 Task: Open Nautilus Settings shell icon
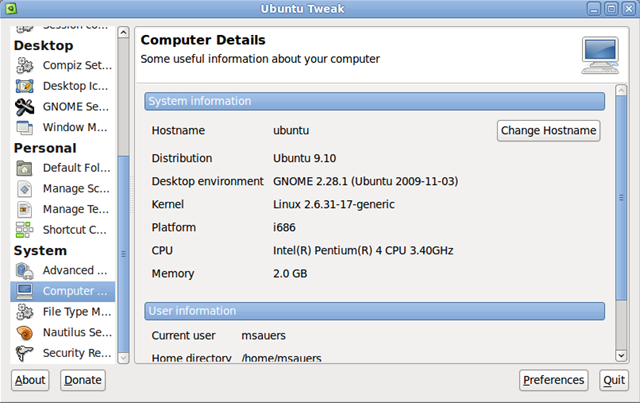coord(24,333)
